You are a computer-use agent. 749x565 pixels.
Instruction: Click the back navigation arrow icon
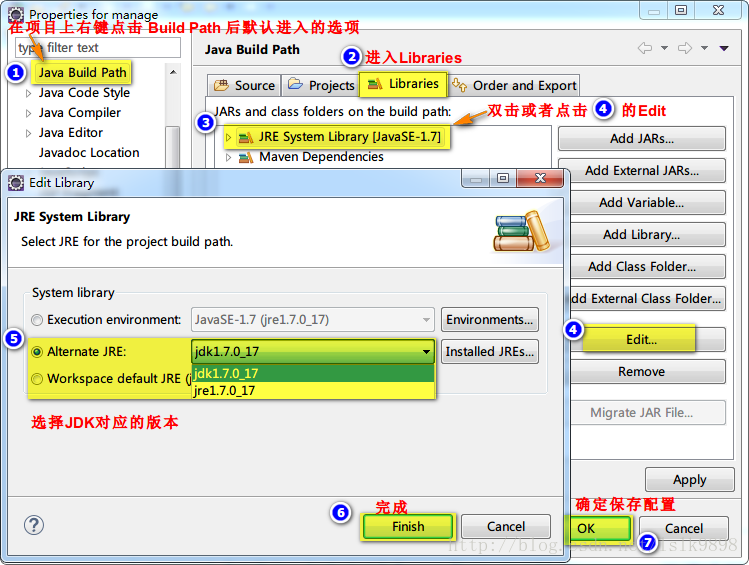click(645, 48)
